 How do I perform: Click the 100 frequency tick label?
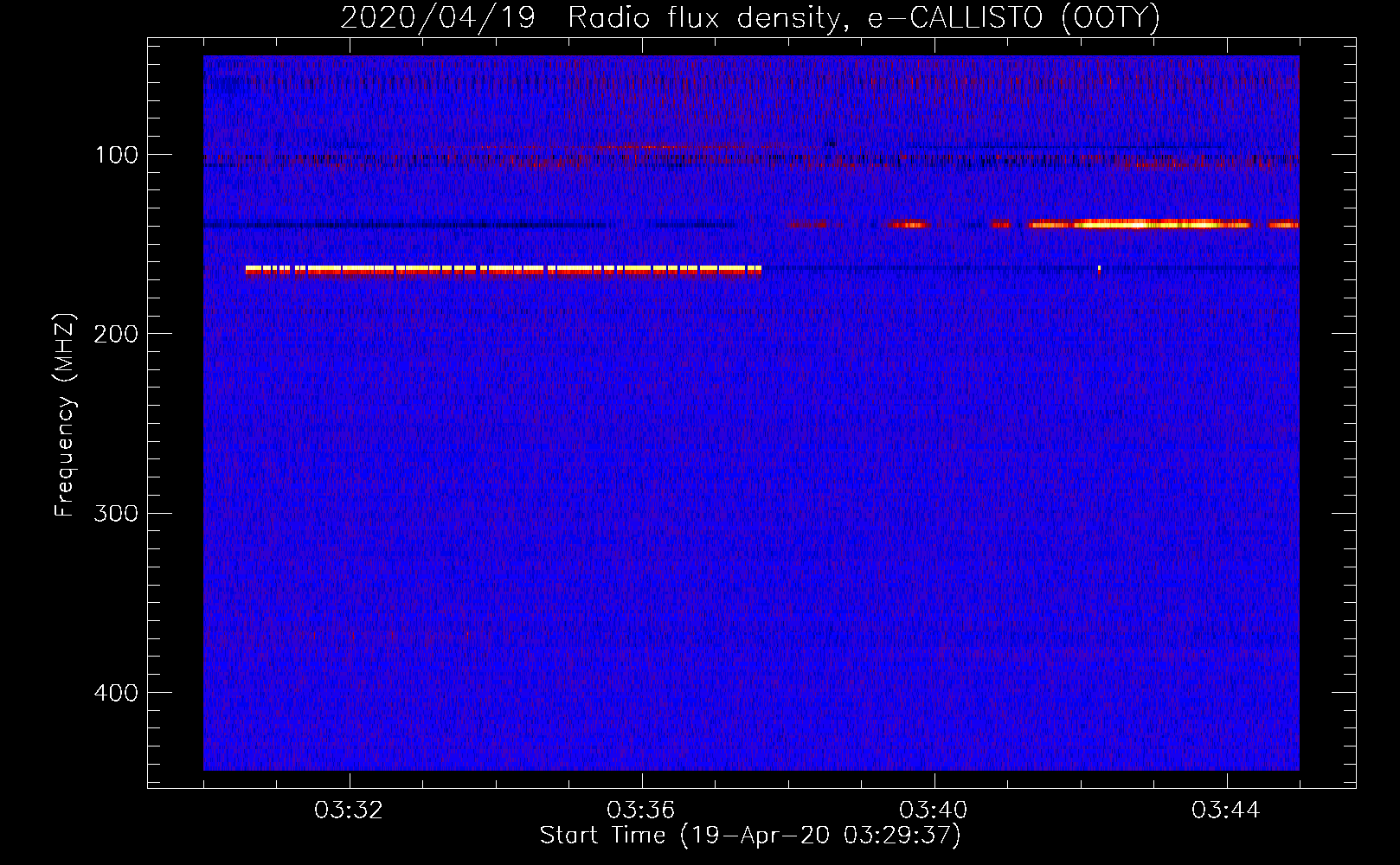pos(117,155)
